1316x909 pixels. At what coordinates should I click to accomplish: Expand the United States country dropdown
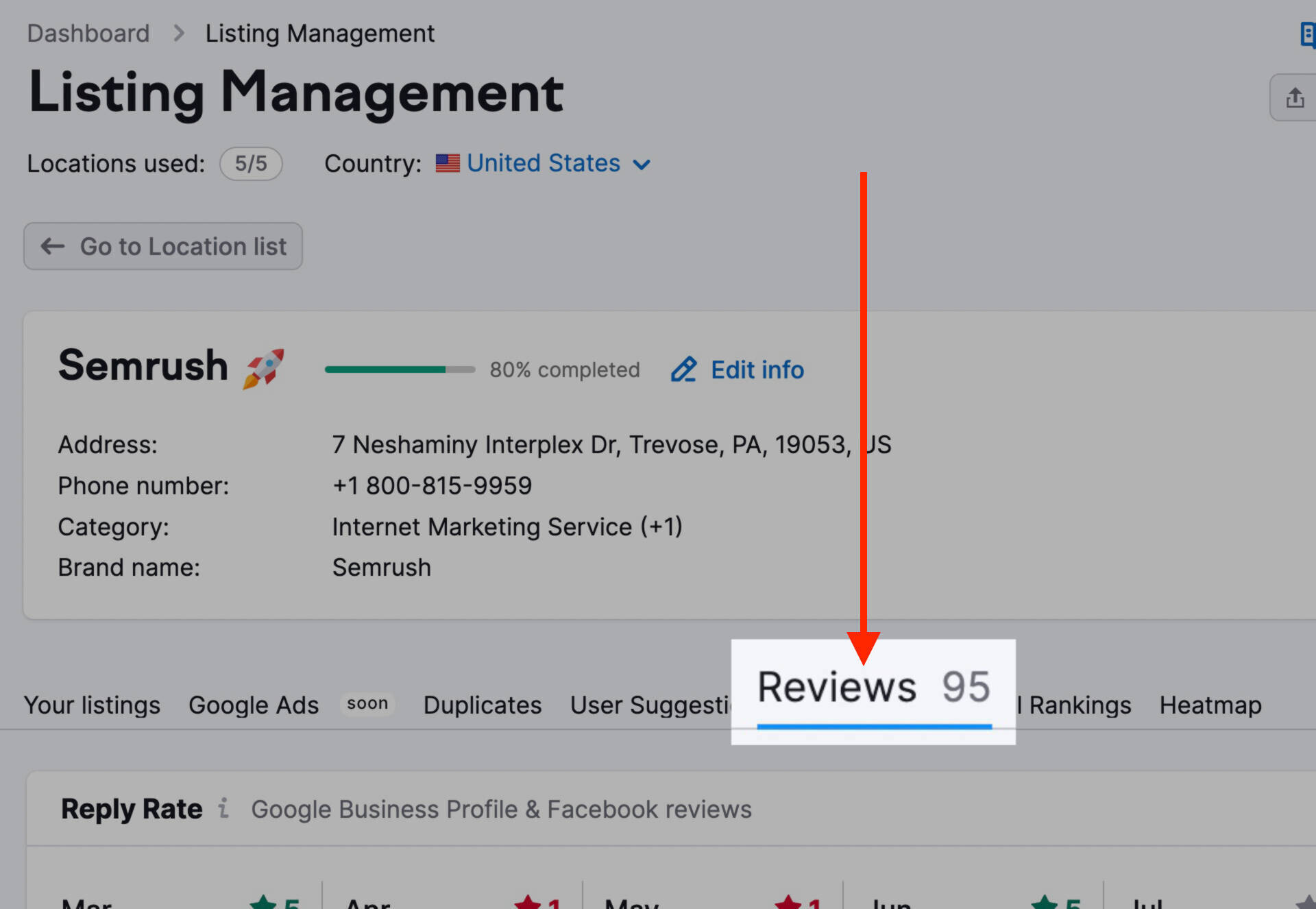pyautogui.click(x=642, y=165)
